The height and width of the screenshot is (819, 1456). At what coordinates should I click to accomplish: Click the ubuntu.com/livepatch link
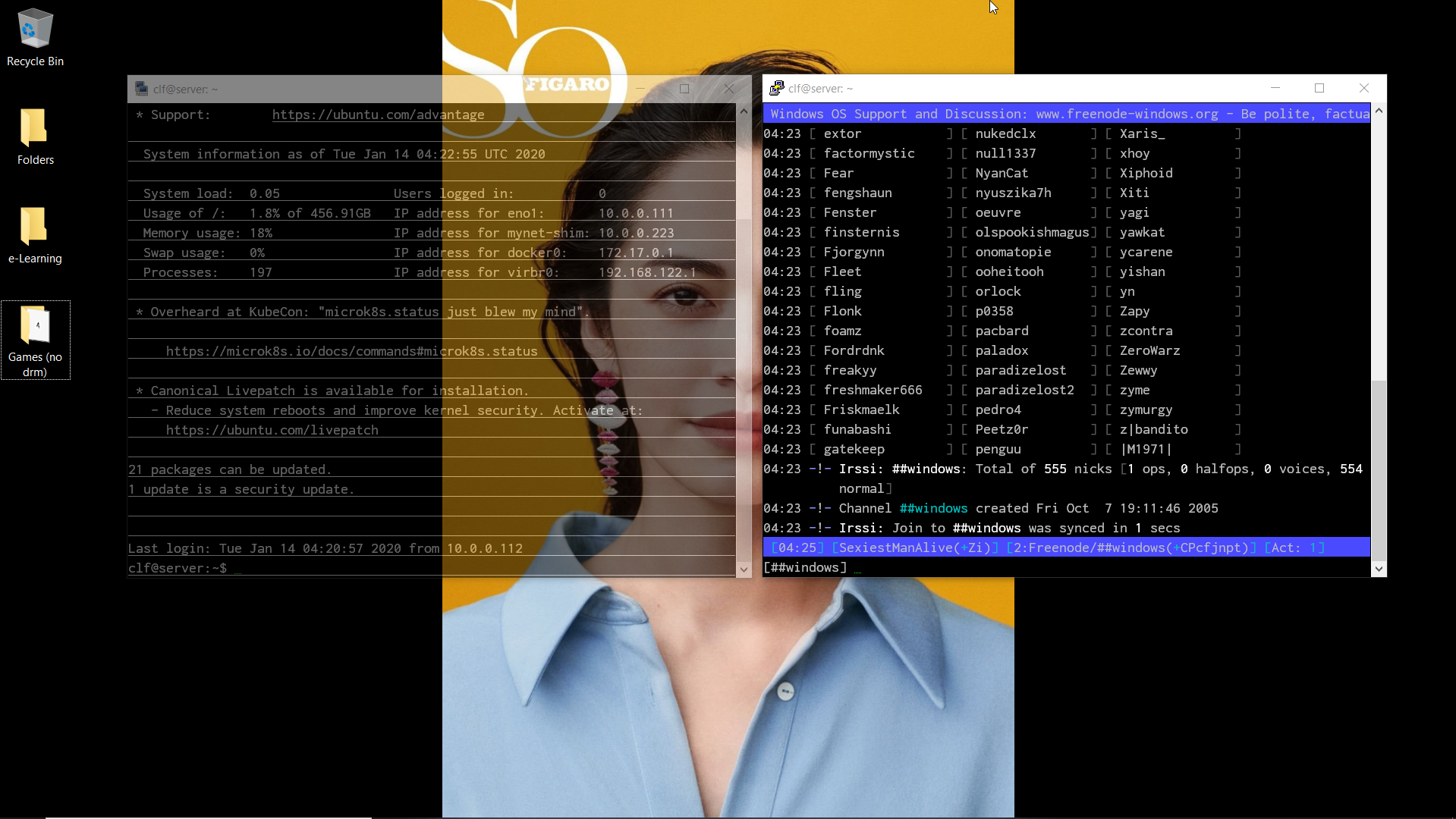tap(272, 430)
